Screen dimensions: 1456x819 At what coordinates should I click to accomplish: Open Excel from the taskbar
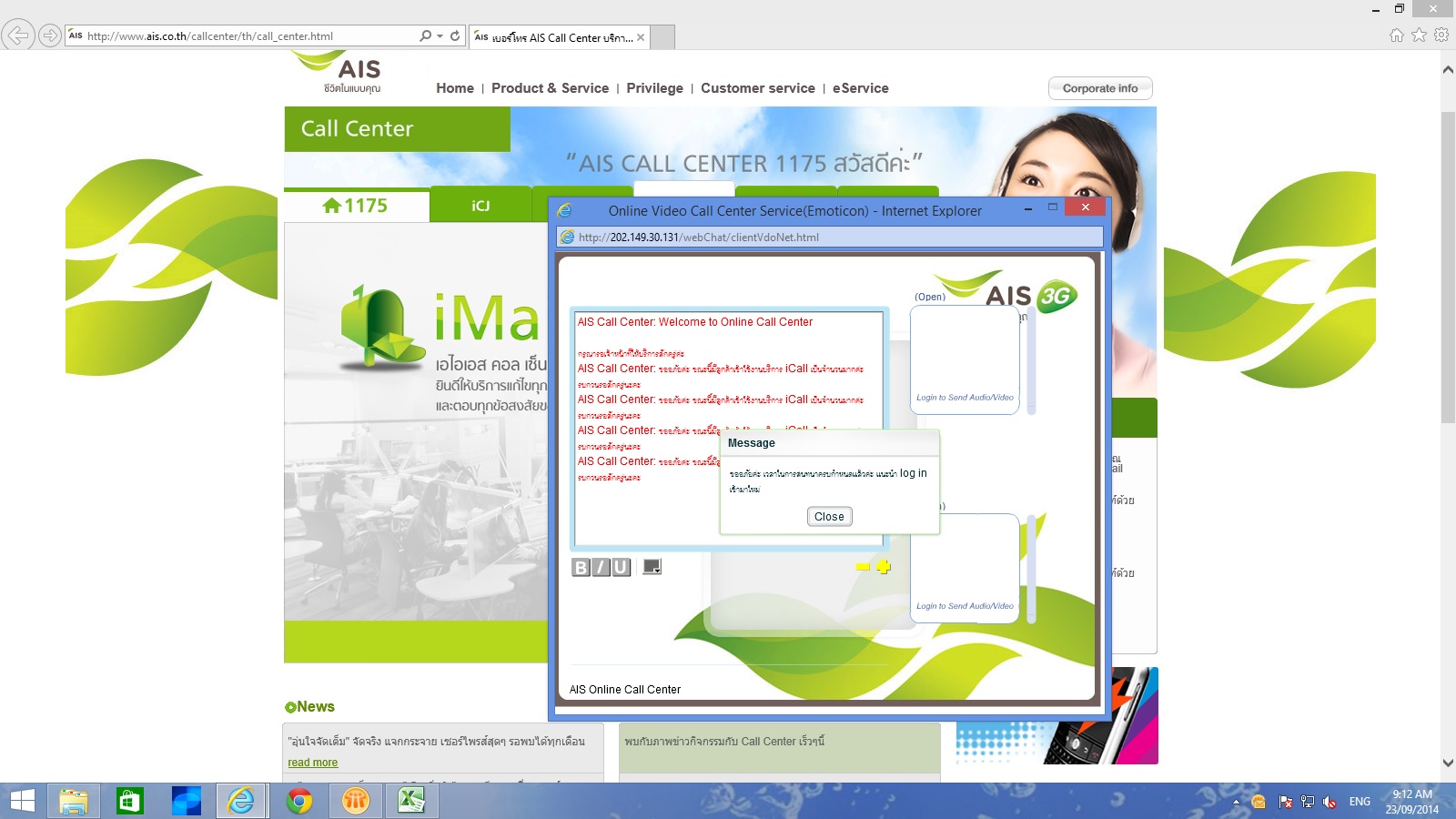(x=411, y=801)
